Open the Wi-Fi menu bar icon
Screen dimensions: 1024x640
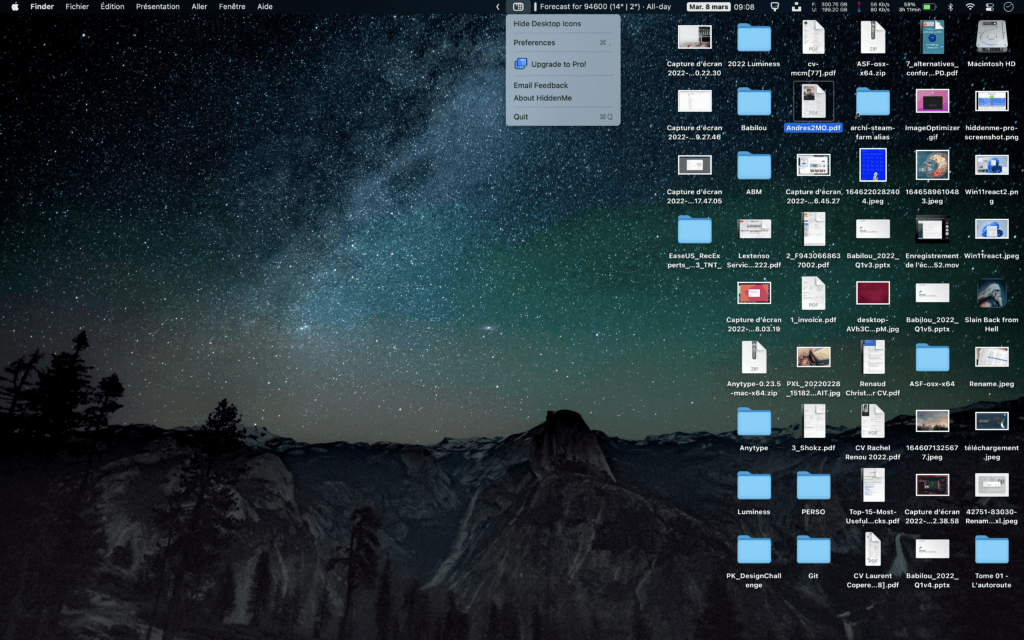pos(970,7)
